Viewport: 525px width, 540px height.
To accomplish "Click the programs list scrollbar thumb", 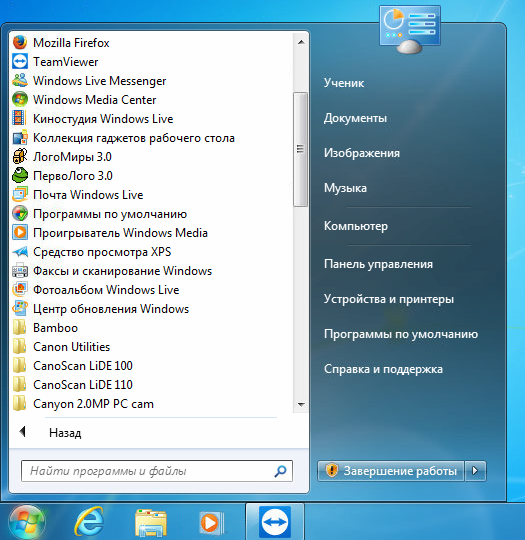I will coord(300,149).
